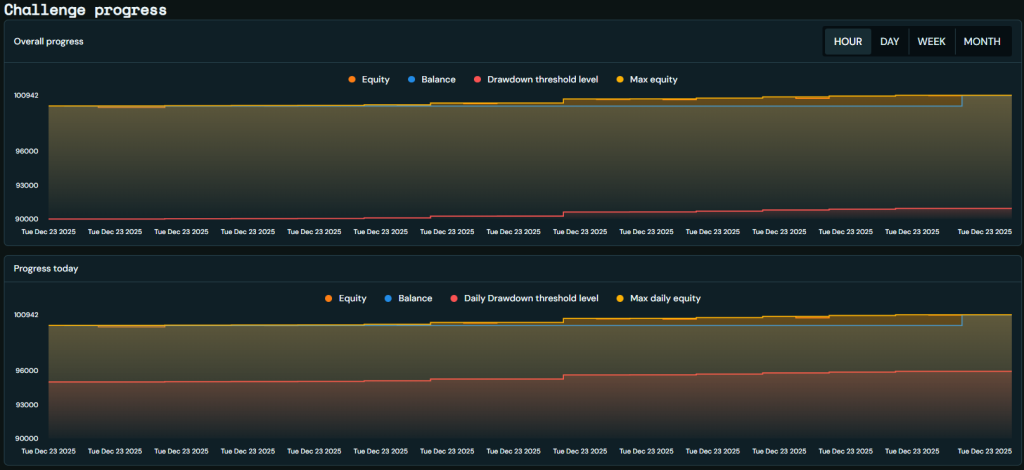Click 100942 y-axis label in Overall progress chart
1024x470 pixels.
26,96
